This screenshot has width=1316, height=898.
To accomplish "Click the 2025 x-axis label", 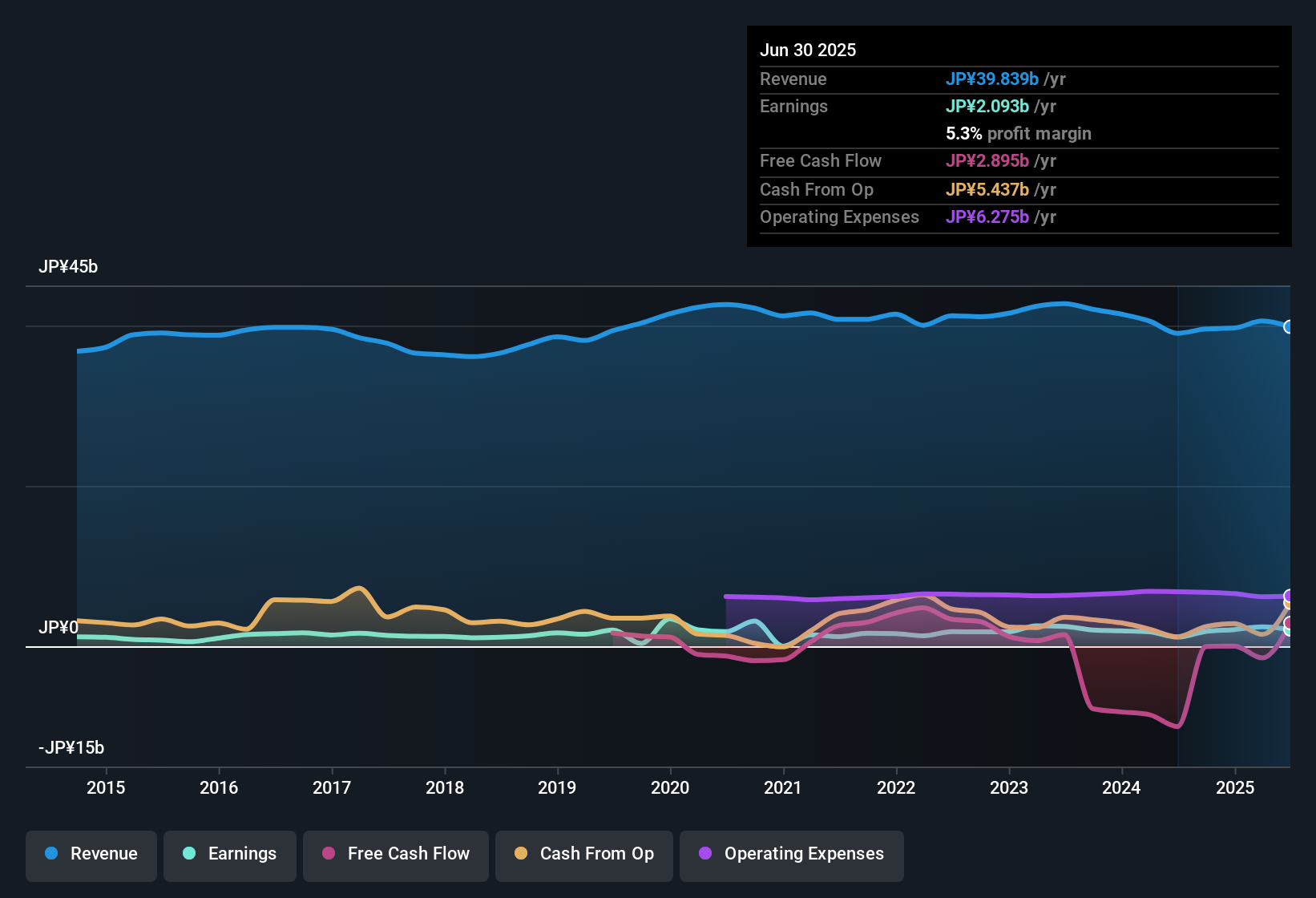I will click(x=1235, y=787).
